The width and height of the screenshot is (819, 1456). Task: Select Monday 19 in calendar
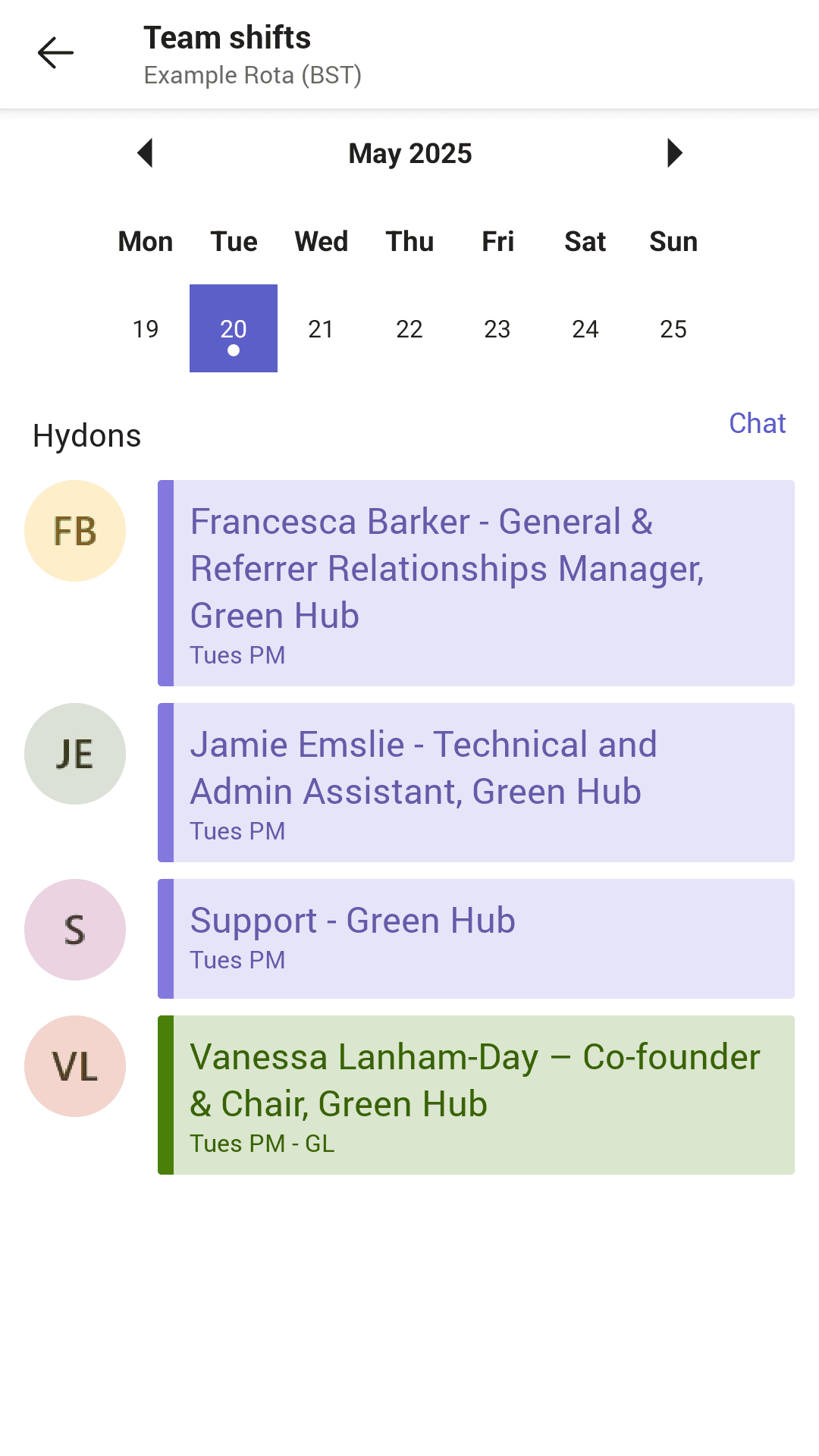coord(146,328)
